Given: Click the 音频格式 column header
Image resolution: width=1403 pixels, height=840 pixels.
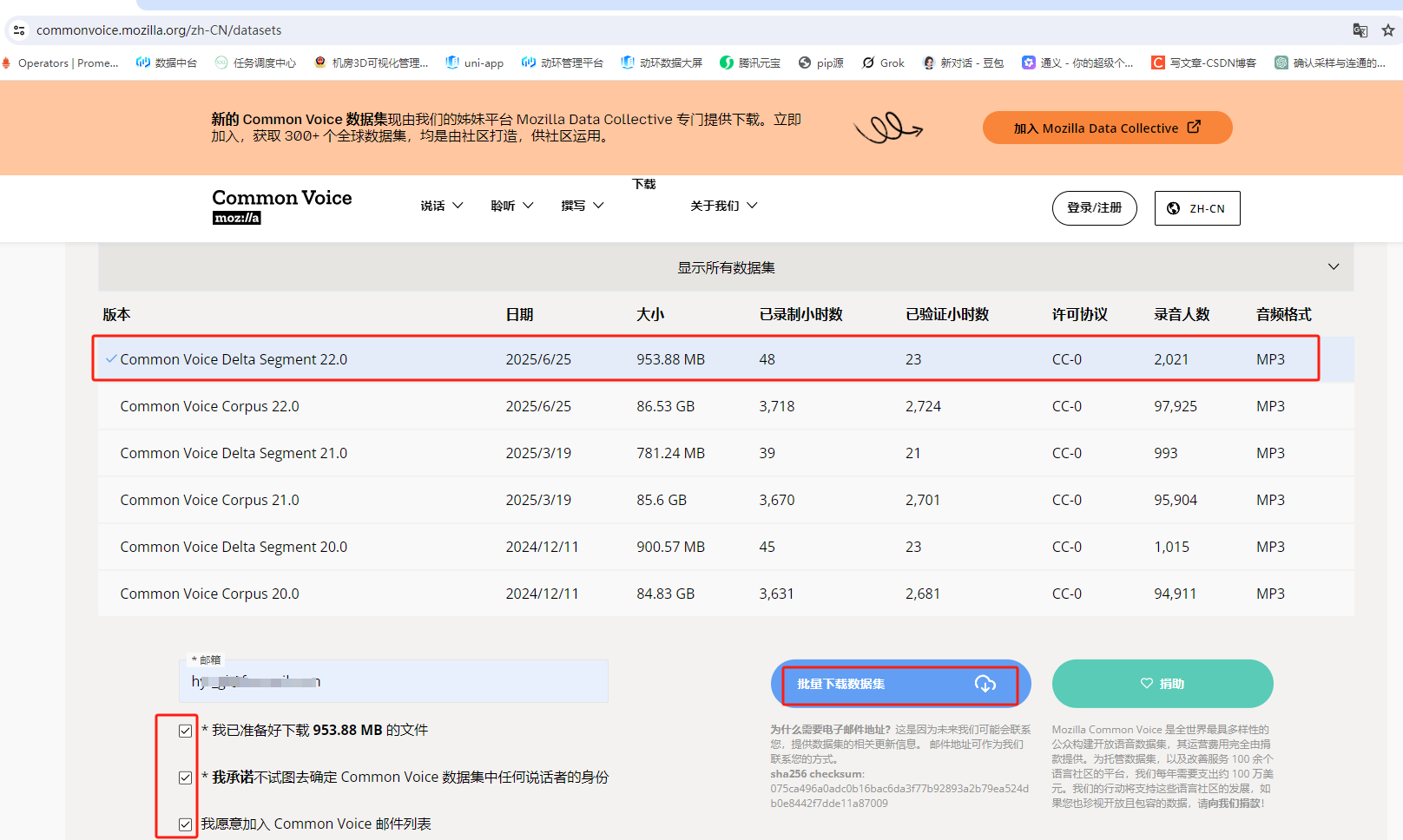Looking at the screenshot, I should pos(1283,314).
